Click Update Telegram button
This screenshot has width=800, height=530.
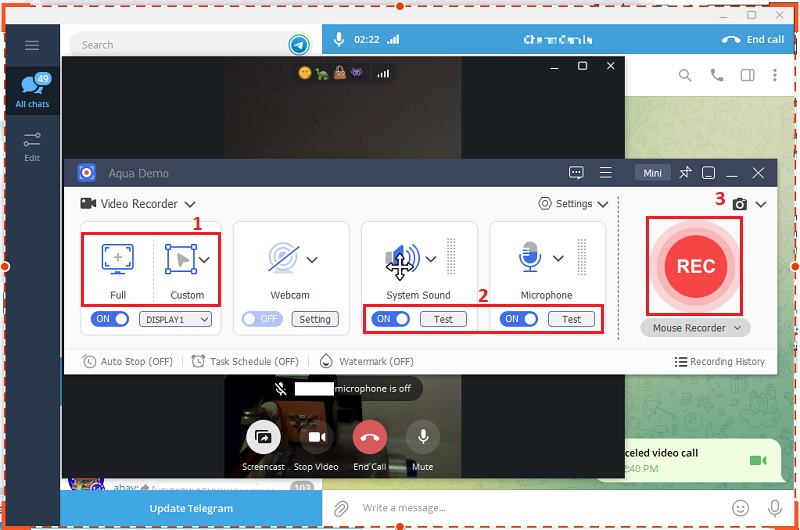click(x=191, y=509)
